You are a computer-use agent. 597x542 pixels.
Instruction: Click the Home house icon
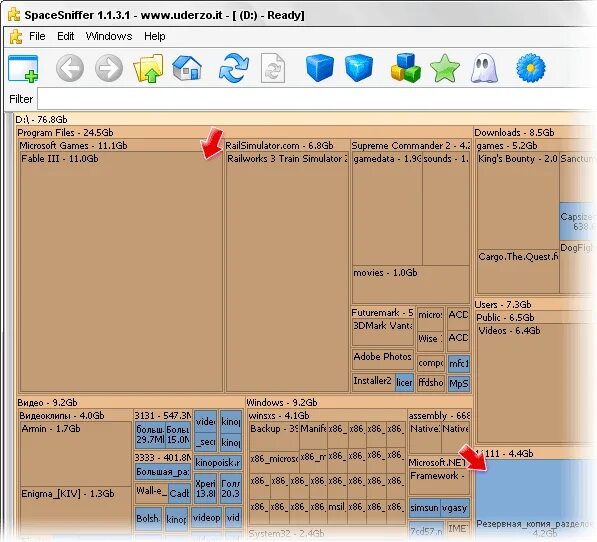tap(187, 68)
